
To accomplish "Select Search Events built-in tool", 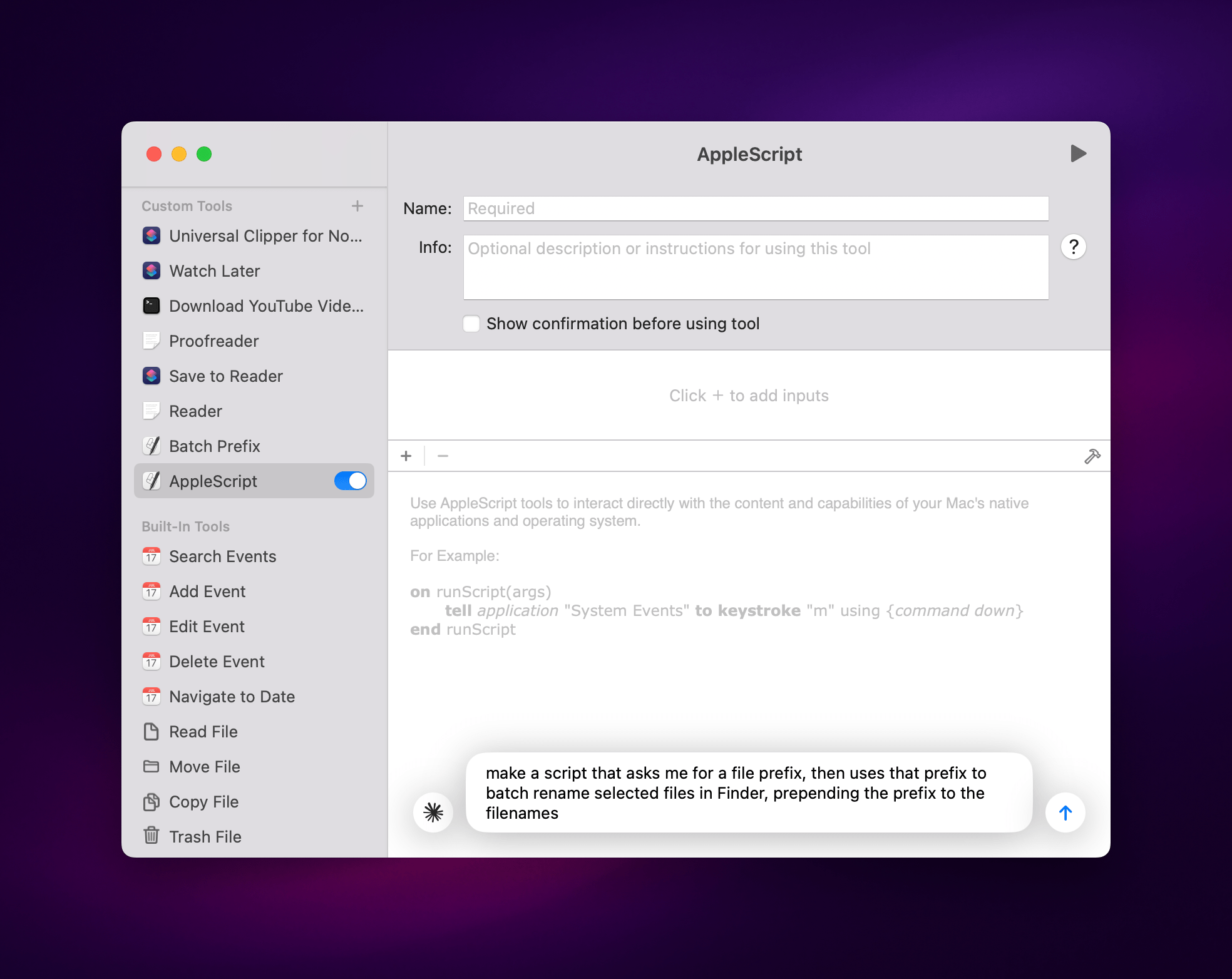I will pyautogui.click(x=254, y=556).
